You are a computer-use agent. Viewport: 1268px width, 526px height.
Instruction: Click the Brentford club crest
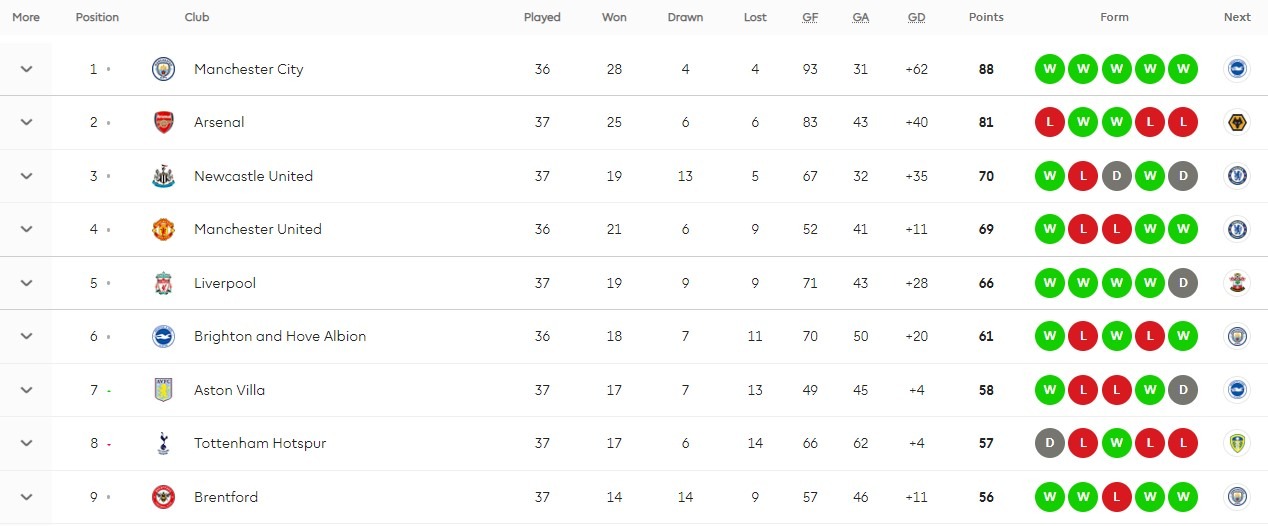pos(163,497)
